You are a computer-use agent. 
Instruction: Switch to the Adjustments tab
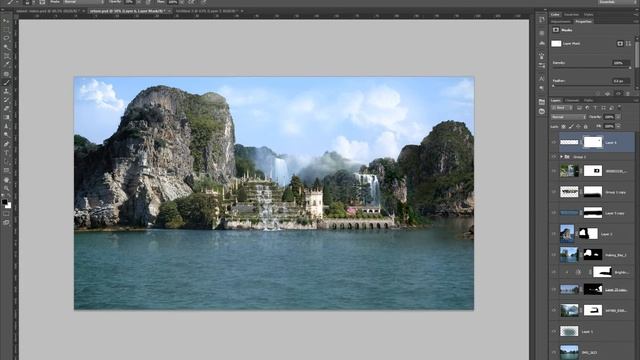pos(561,22)
